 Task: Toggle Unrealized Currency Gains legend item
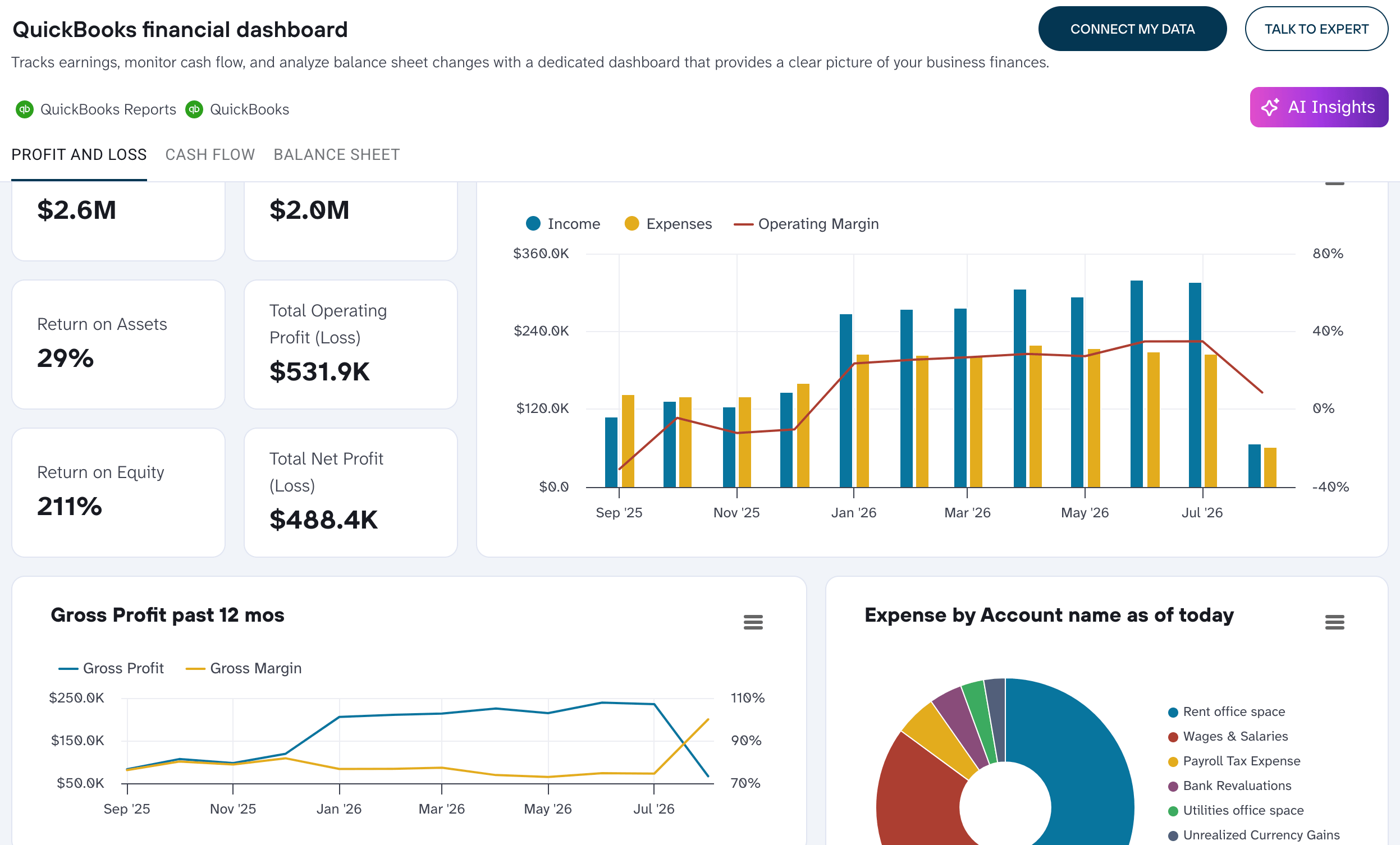click(x=1253, y=835)
